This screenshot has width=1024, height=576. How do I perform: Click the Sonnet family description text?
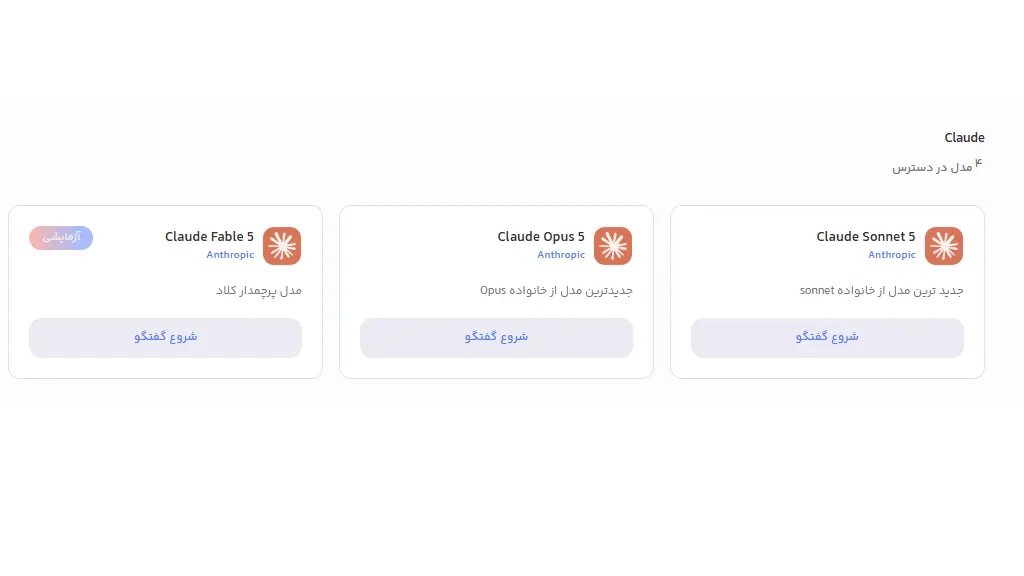tap(882, 291)
